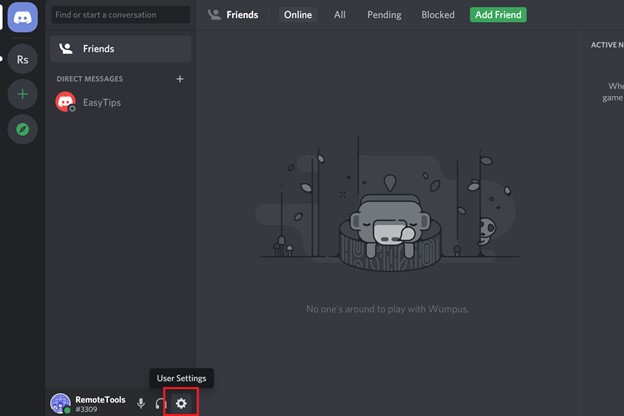This screenshot has height=416, width=624.
Task: Click the RemoteTools username text
Action: coord(100,399)
